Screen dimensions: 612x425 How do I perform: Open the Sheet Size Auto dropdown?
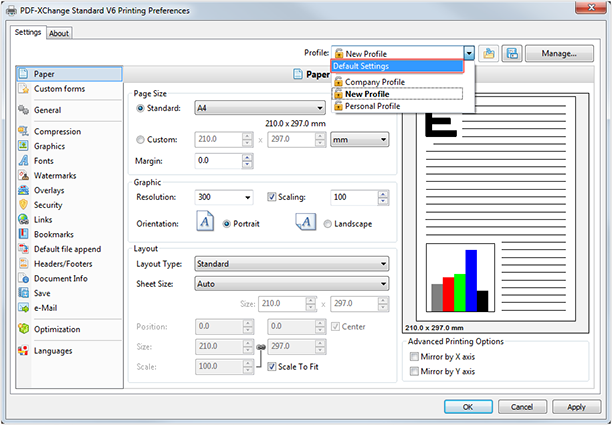292,284
